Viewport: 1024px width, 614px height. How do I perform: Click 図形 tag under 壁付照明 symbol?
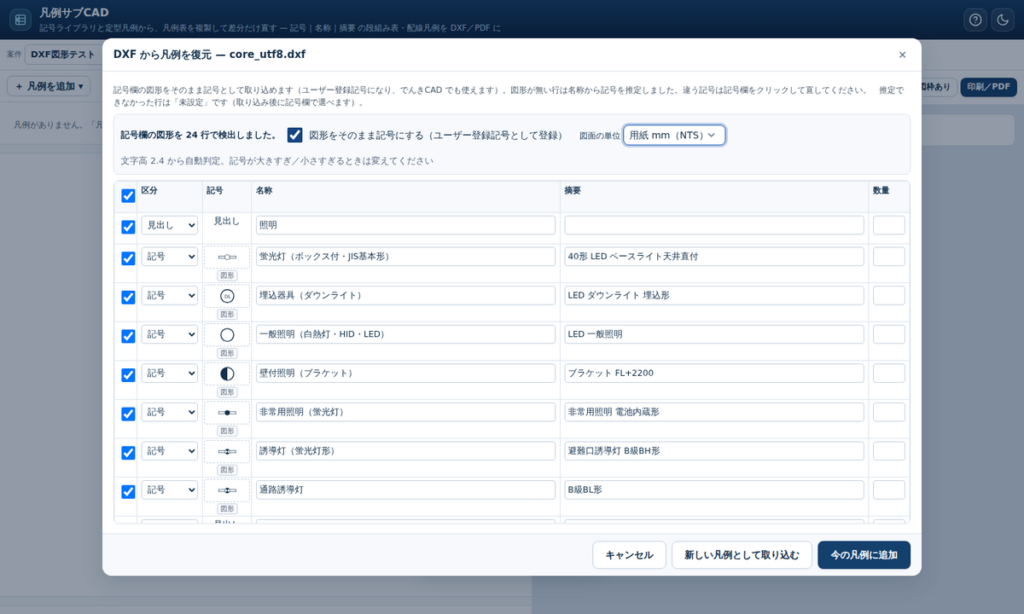pos(227,392)
